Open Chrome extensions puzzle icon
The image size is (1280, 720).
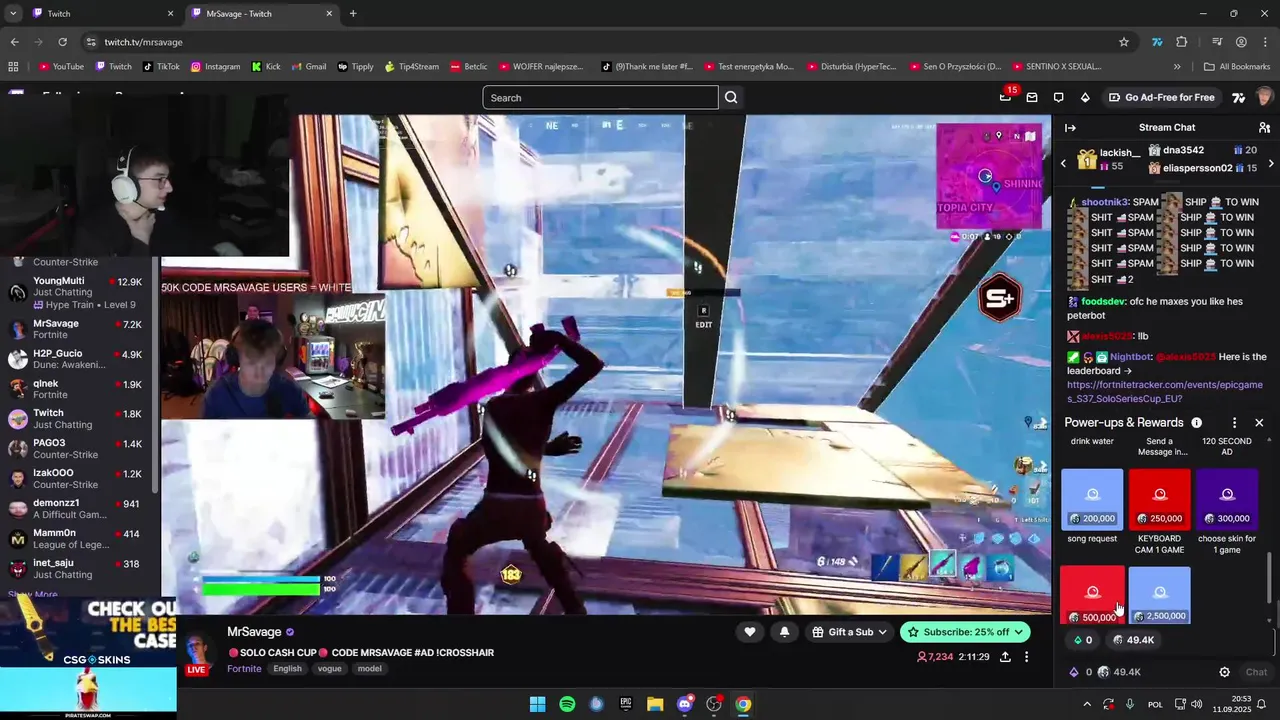(1182, 42)
